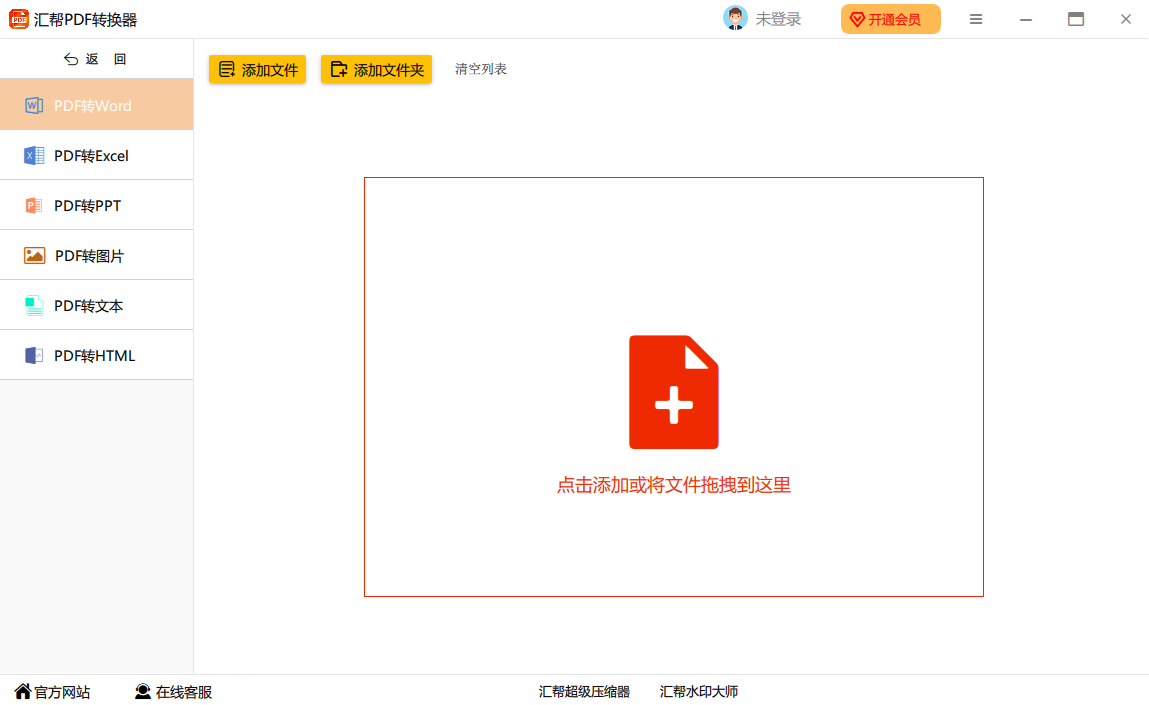Click the Excel icon in sidebar
1149x705 pixels.
(34, 156)
